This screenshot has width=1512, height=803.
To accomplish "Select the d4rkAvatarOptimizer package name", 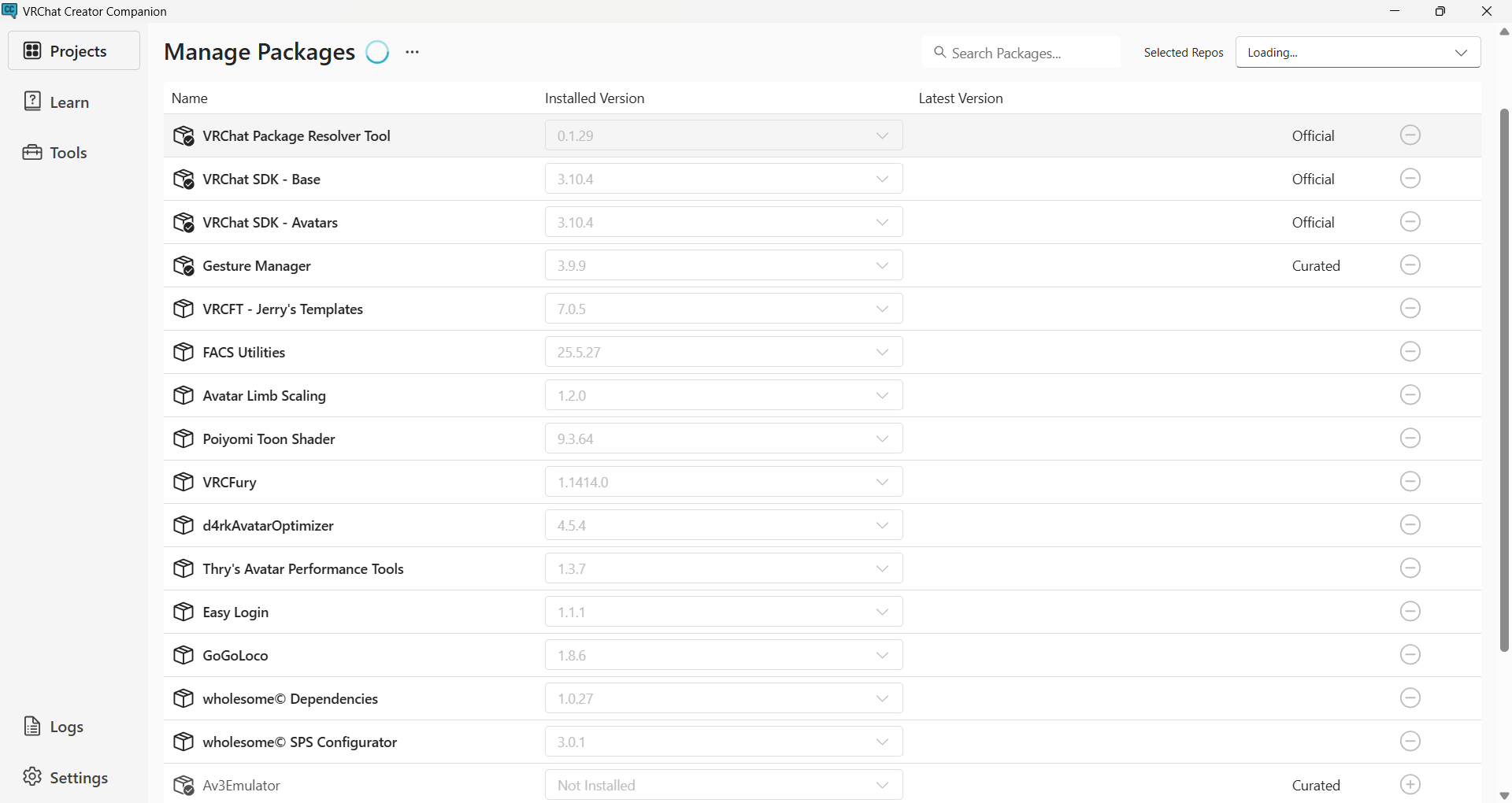I will tap(269, 525).
